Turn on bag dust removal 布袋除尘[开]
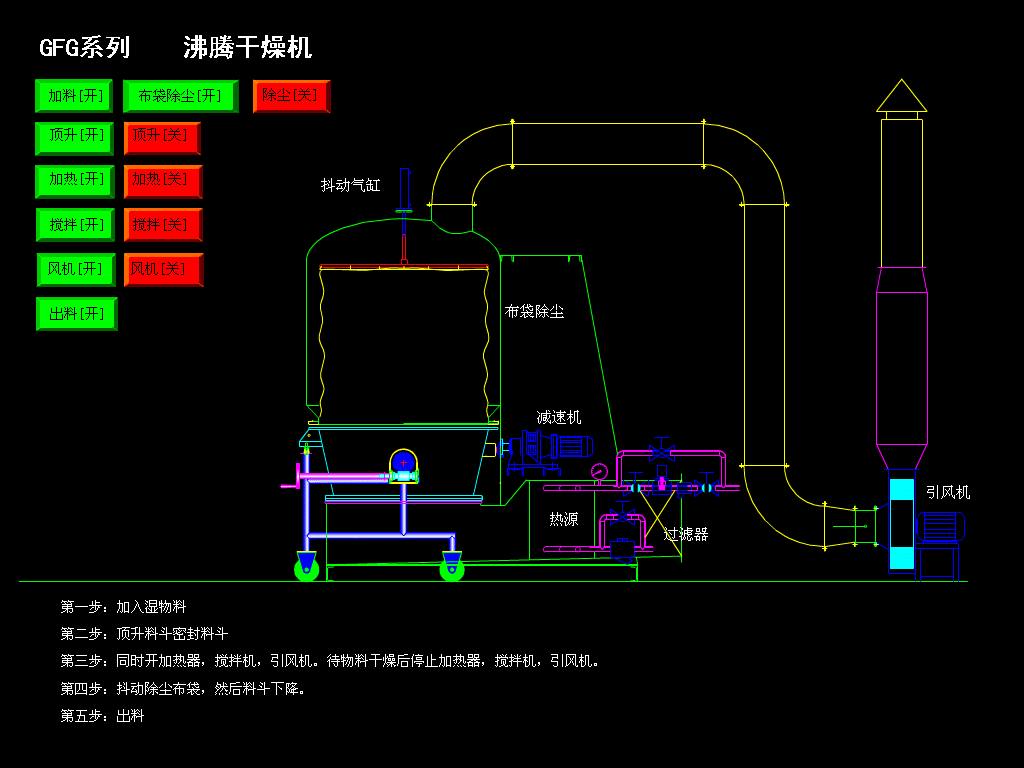 tap(180, 96)
